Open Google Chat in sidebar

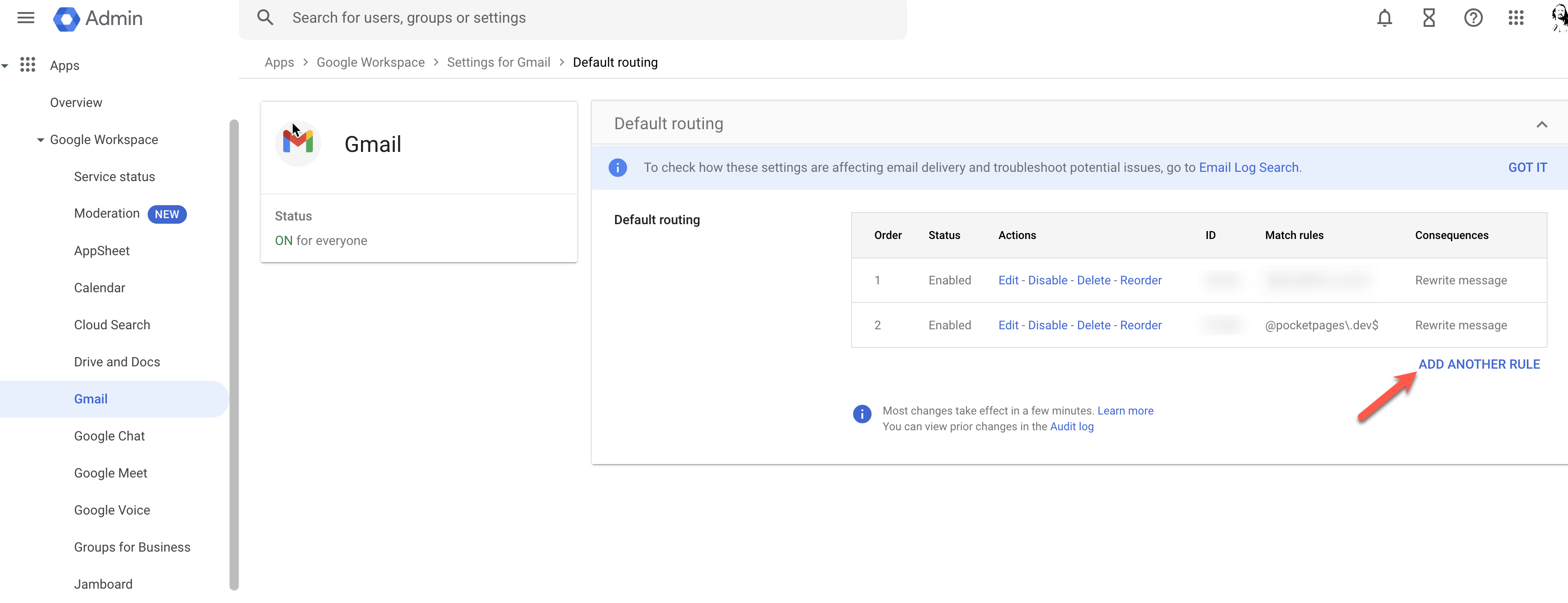coord(110,436)
